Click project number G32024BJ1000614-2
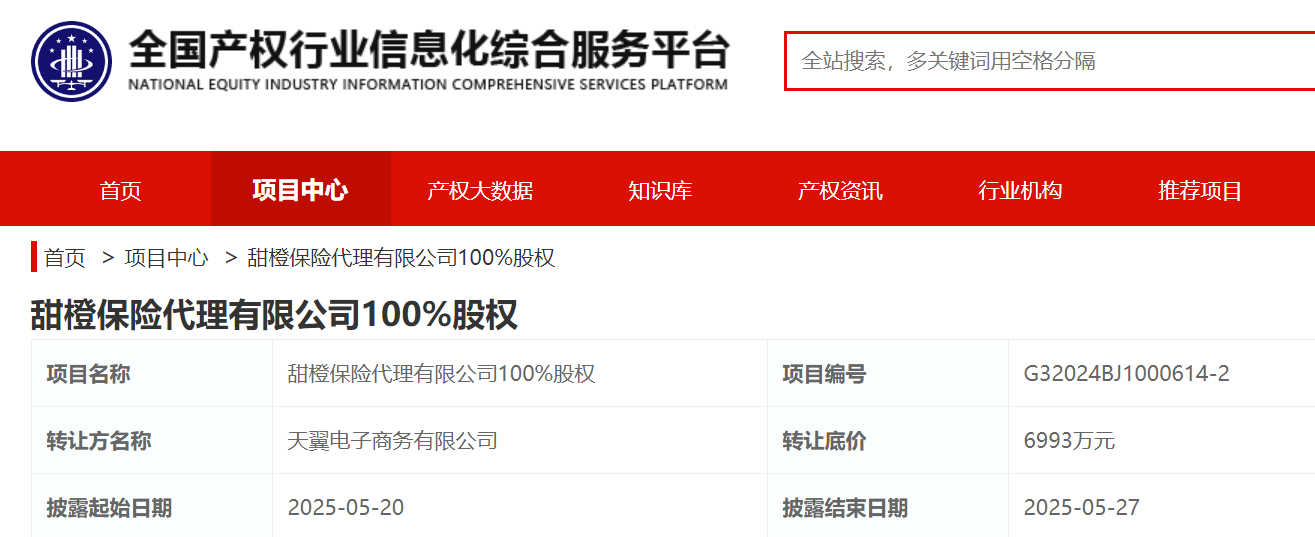This screenshot has width=1315, height=537. pos(1126,374)
